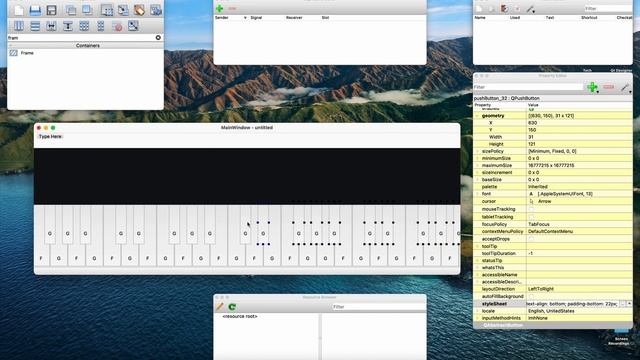Screen dimensions: 640x360
Task: Open Property Editor wrench configure menu
Action: pos(625,87)
